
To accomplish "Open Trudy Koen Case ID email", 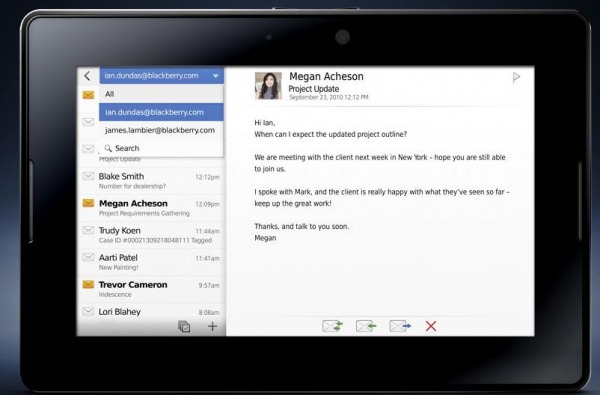I will click(151, 235).
